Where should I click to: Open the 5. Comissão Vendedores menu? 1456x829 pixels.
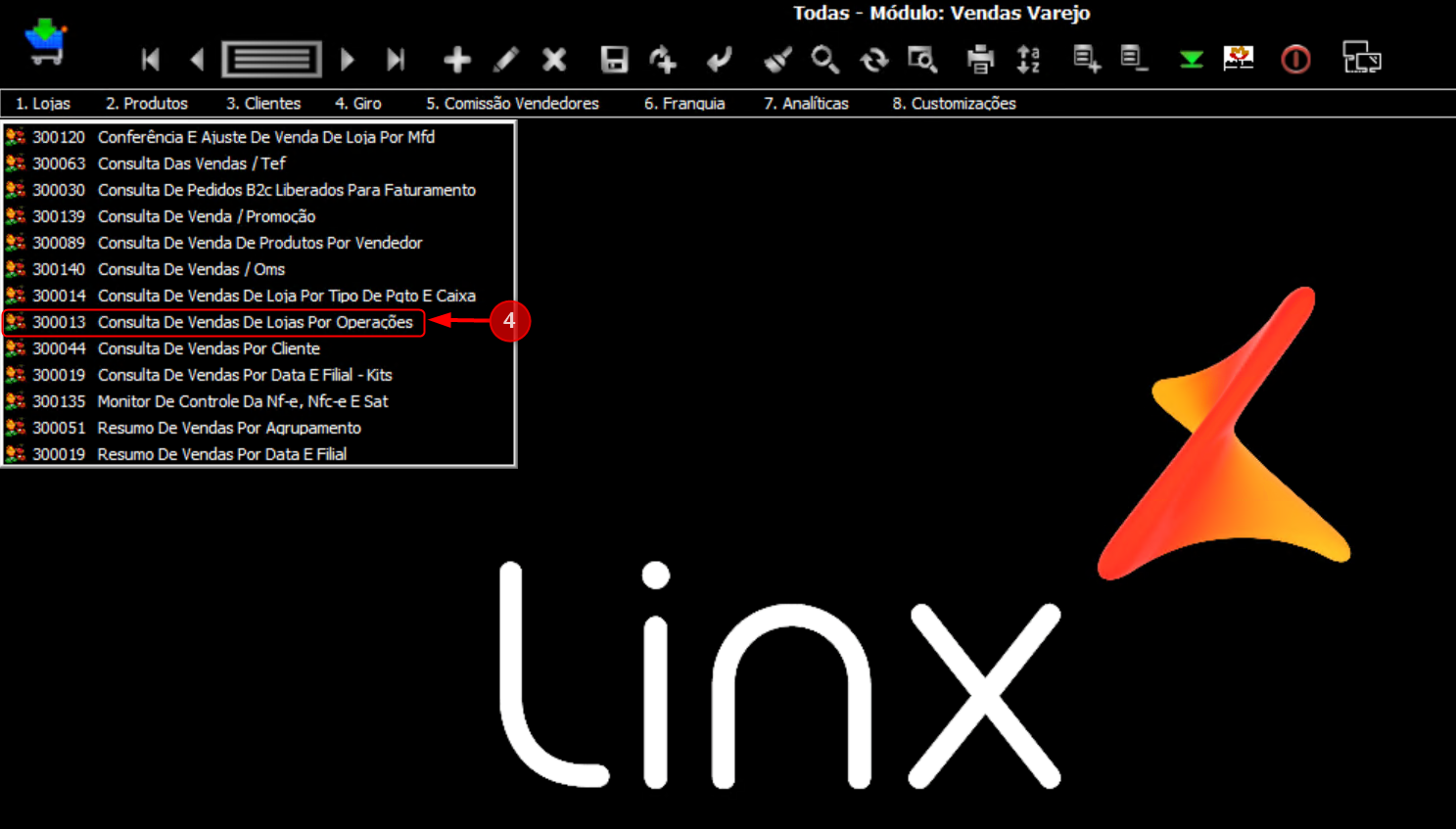[x=512, y=104]
